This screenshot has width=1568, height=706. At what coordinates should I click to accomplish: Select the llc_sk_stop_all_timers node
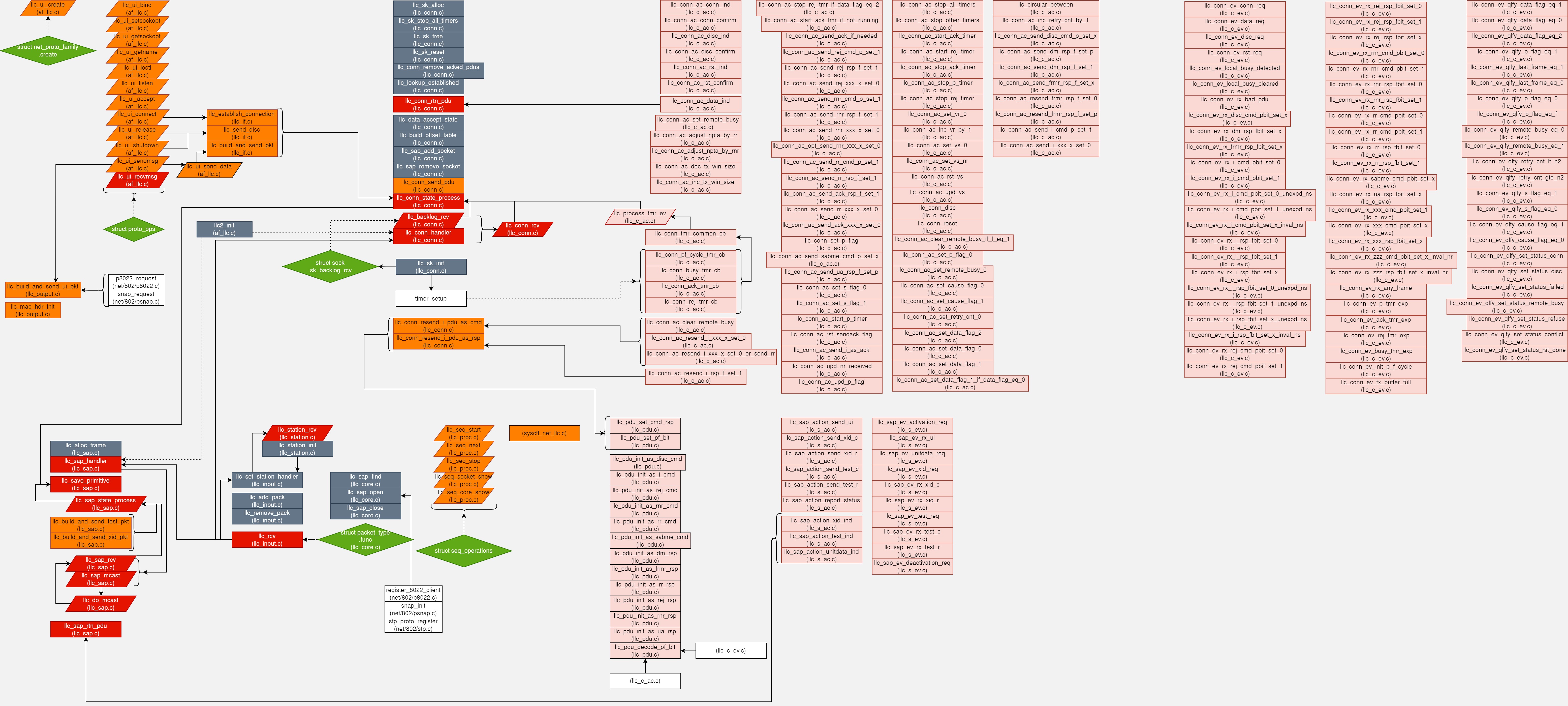click(428, 24)
